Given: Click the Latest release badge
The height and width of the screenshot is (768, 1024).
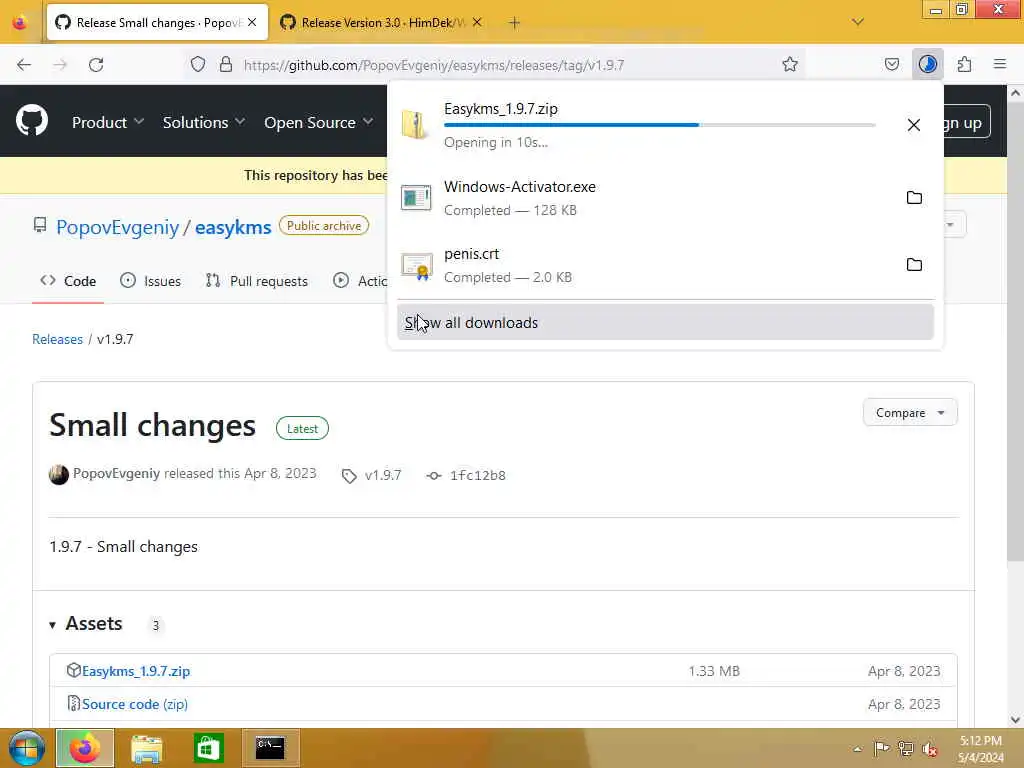Looking at the screenshot, I should pos(302,428).
